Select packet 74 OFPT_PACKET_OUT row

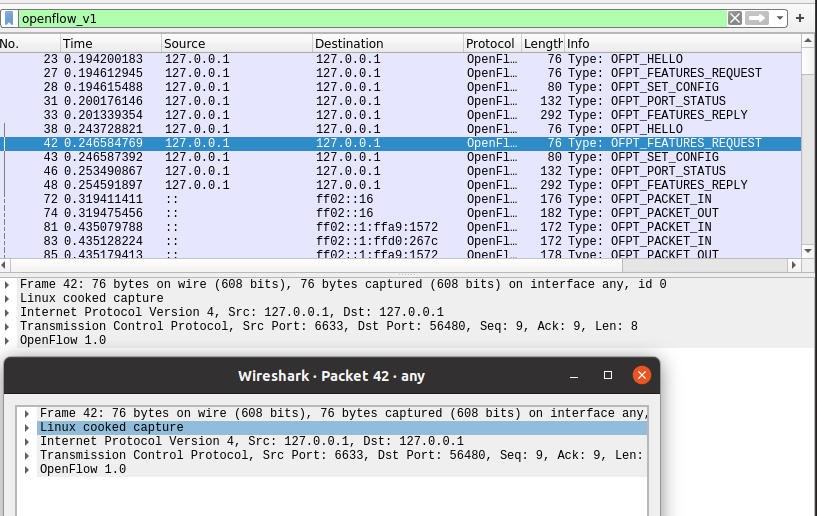pyautogui.click(x=400, y=214)
